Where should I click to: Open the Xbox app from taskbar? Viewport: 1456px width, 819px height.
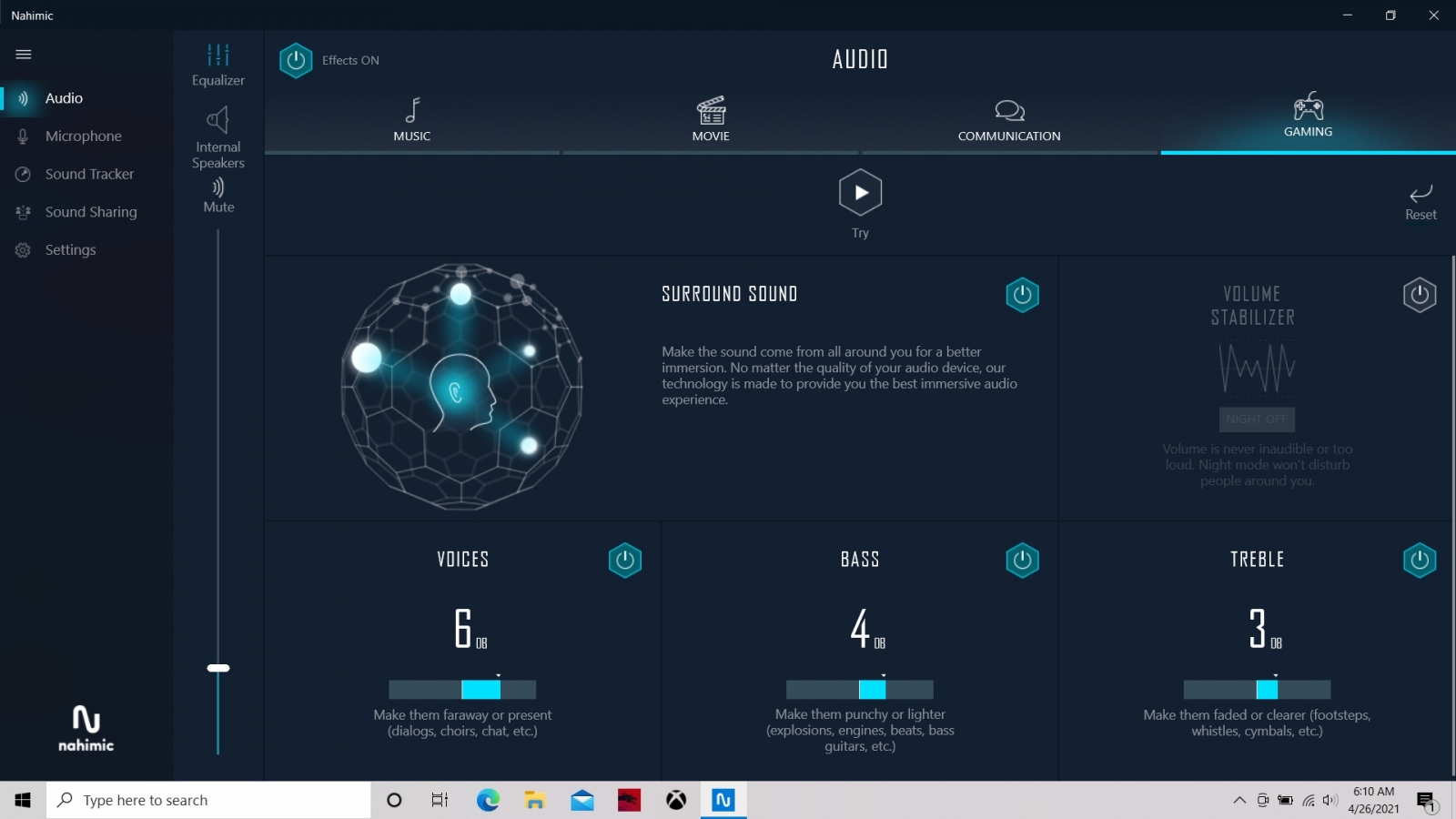pyautogui.click(x=676, y=800)
